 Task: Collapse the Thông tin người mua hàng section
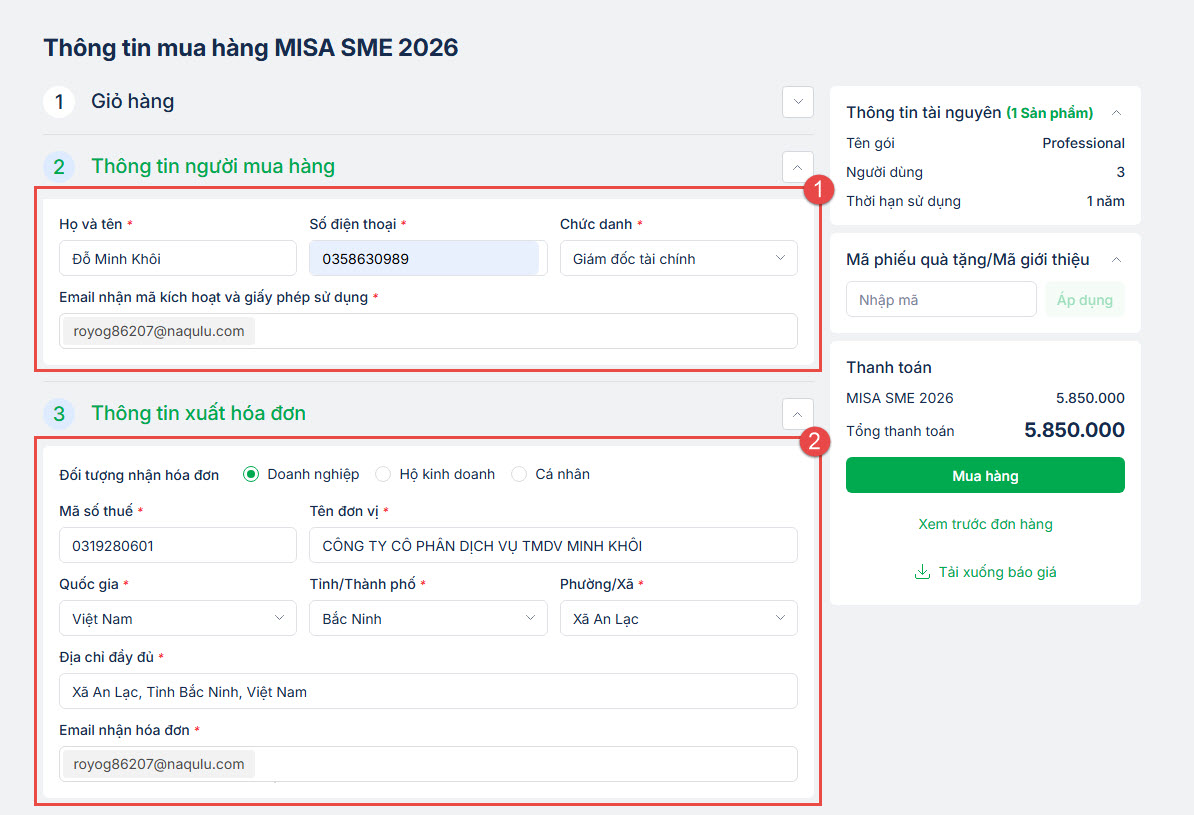tap(797, 167)
